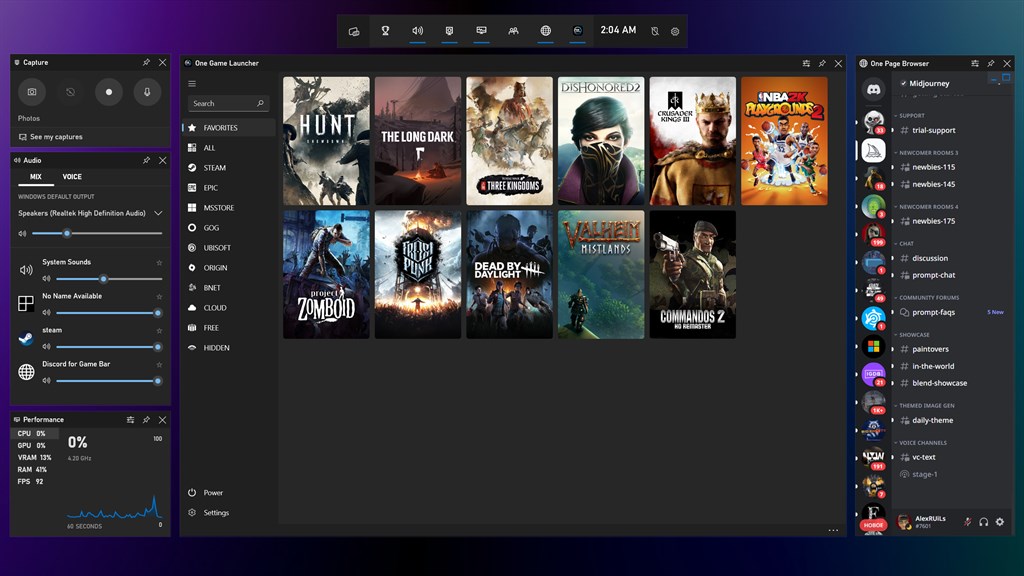Image resolution: width=1024 pixels, height=576 pixels.
Task: Mute the Discord for Game Bar audio
Action: pyautogui.click(x=46, y=381)
